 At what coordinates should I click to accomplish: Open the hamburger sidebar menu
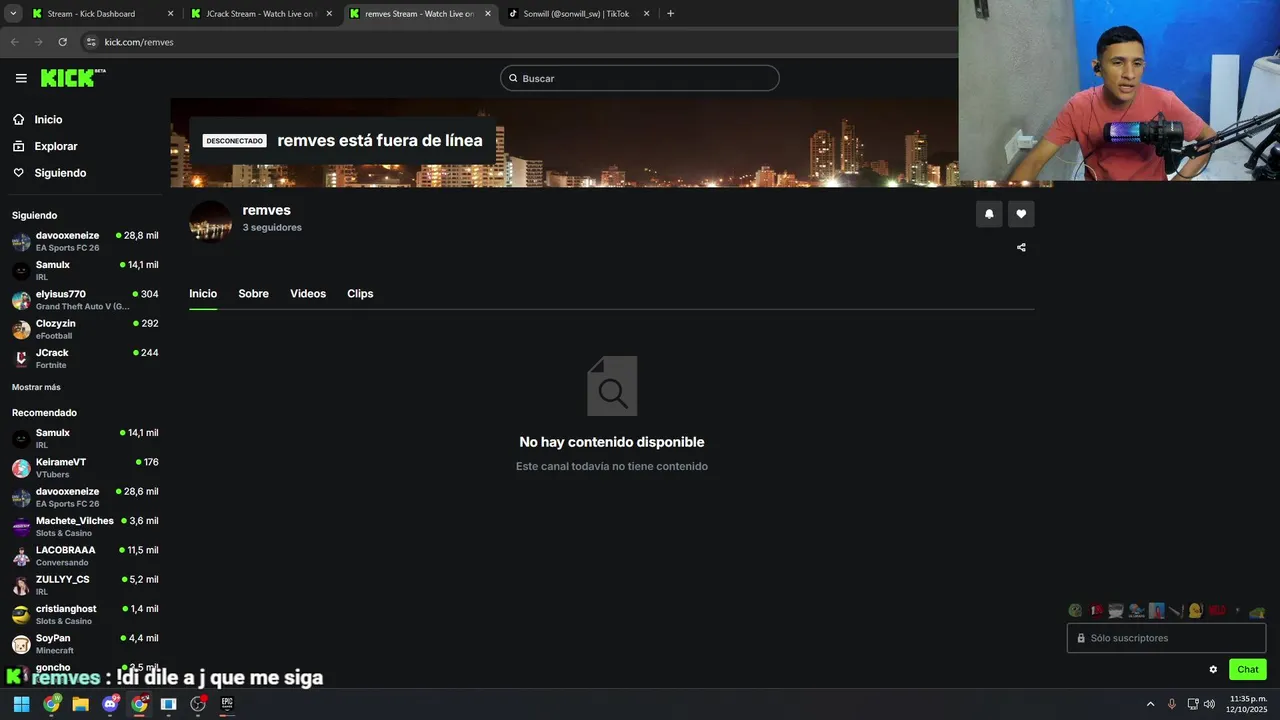coord(21,78)
